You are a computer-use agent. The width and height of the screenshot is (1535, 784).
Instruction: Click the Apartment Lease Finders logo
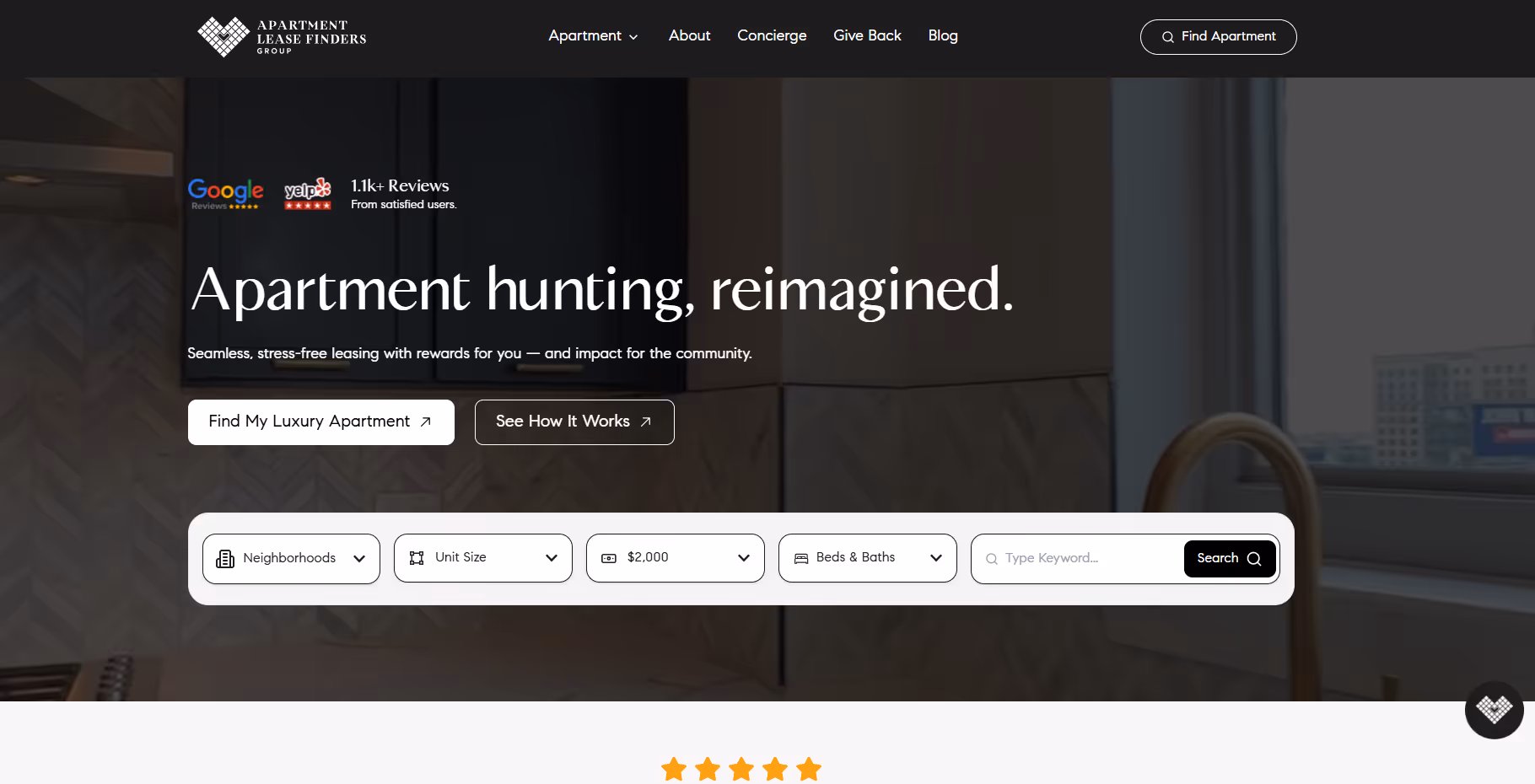pos(281,36)
